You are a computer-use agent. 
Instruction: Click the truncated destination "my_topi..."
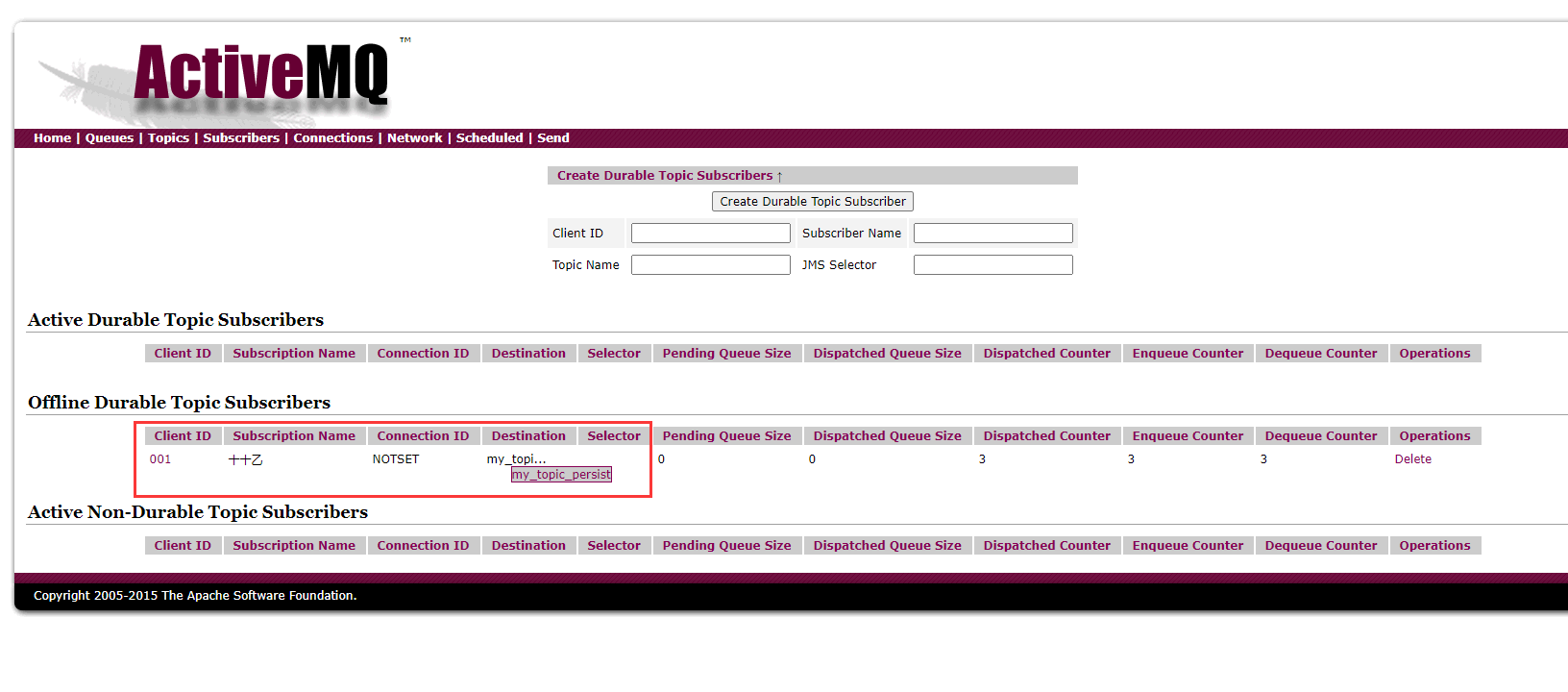tap(516, 459)
